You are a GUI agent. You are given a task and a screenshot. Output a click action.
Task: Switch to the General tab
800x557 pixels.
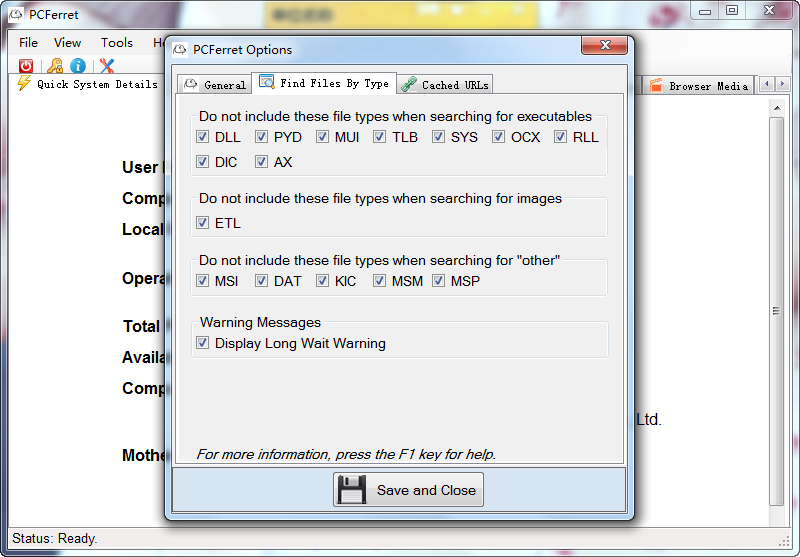point(215,85)
